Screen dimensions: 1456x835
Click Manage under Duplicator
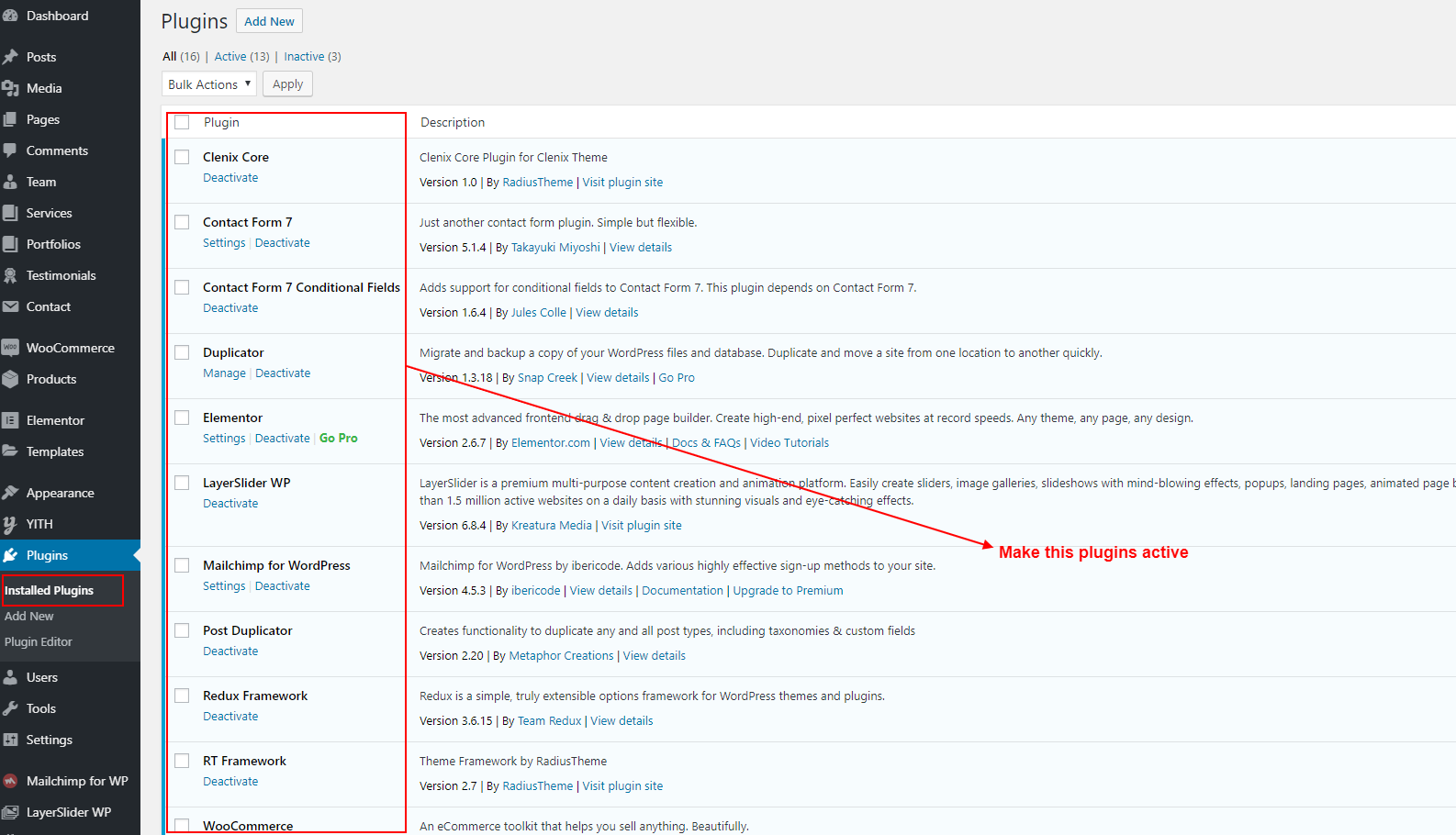tap(224, 373)
